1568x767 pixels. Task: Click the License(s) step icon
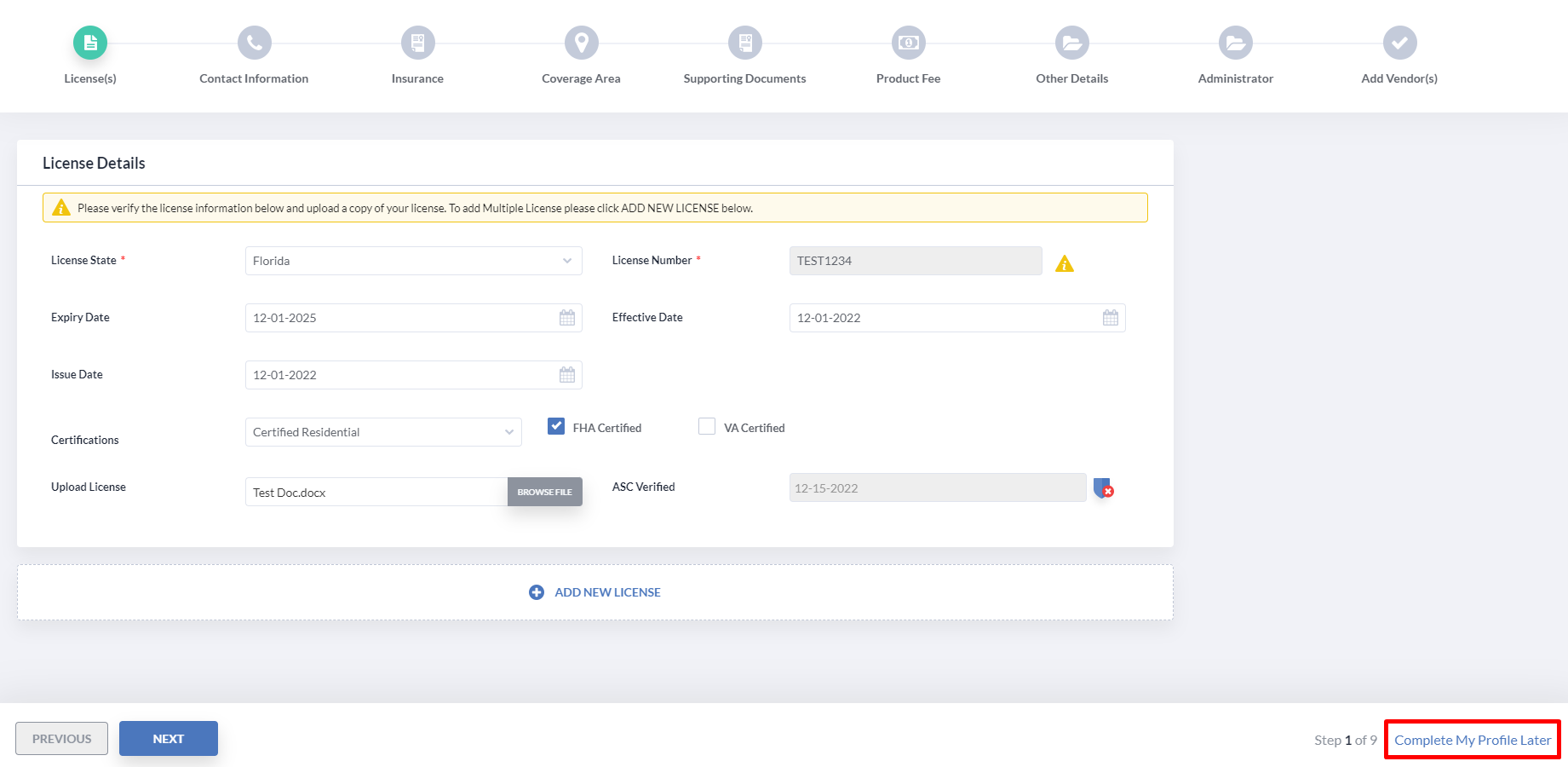[90, 42]
